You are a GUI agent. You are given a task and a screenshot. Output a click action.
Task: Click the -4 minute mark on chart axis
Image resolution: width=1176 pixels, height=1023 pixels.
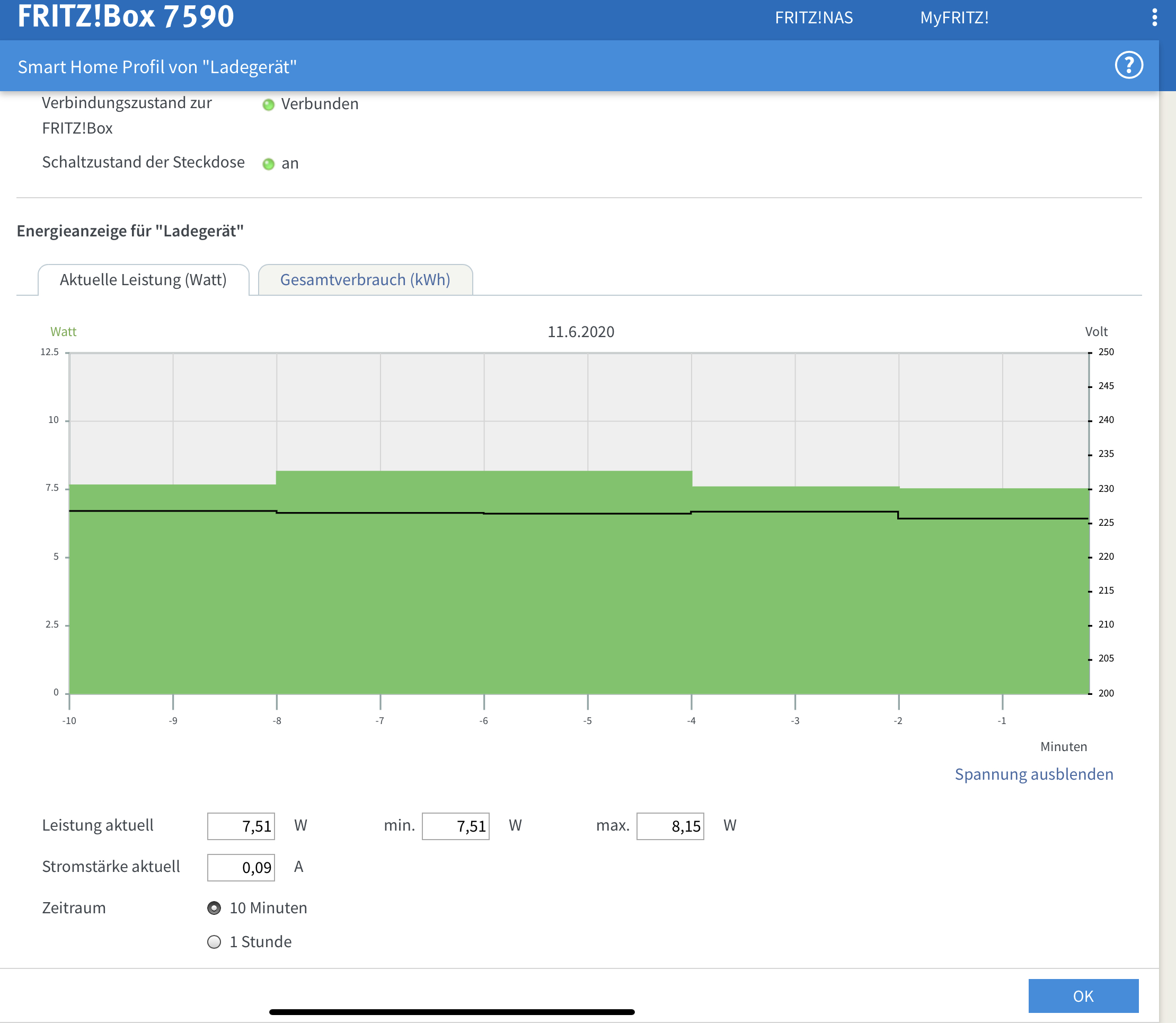click(691, 720)
